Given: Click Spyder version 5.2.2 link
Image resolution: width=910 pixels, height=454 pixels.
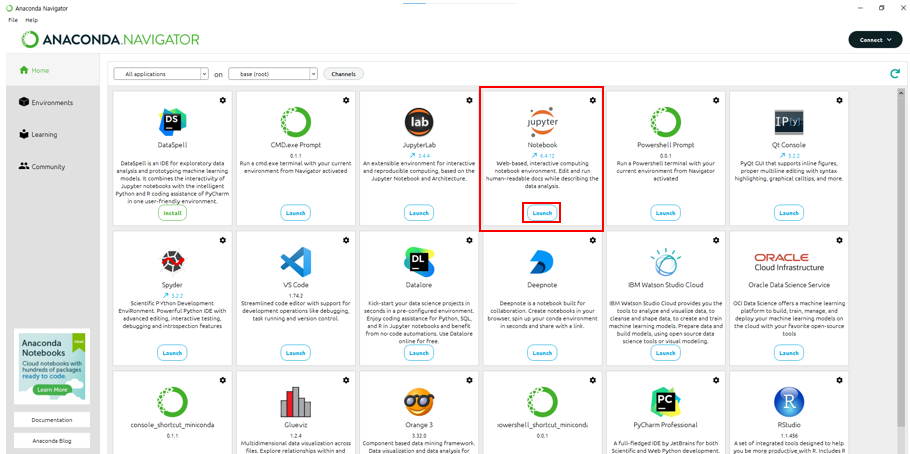Looking at the screenshot, I should pos(172,296).
